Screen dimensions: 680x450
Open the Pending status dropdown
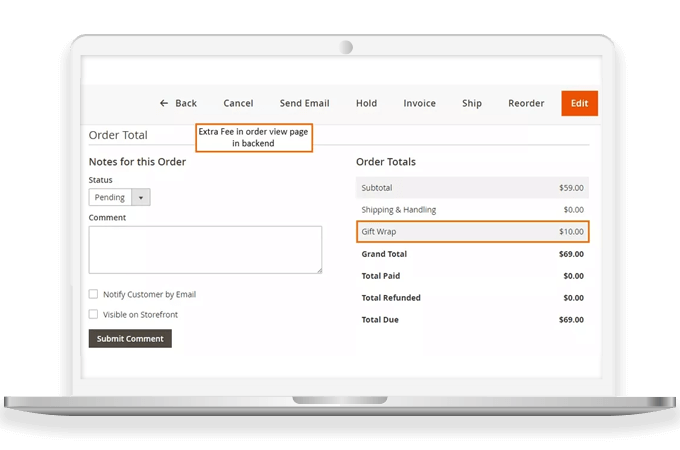[x=119, y=197]
